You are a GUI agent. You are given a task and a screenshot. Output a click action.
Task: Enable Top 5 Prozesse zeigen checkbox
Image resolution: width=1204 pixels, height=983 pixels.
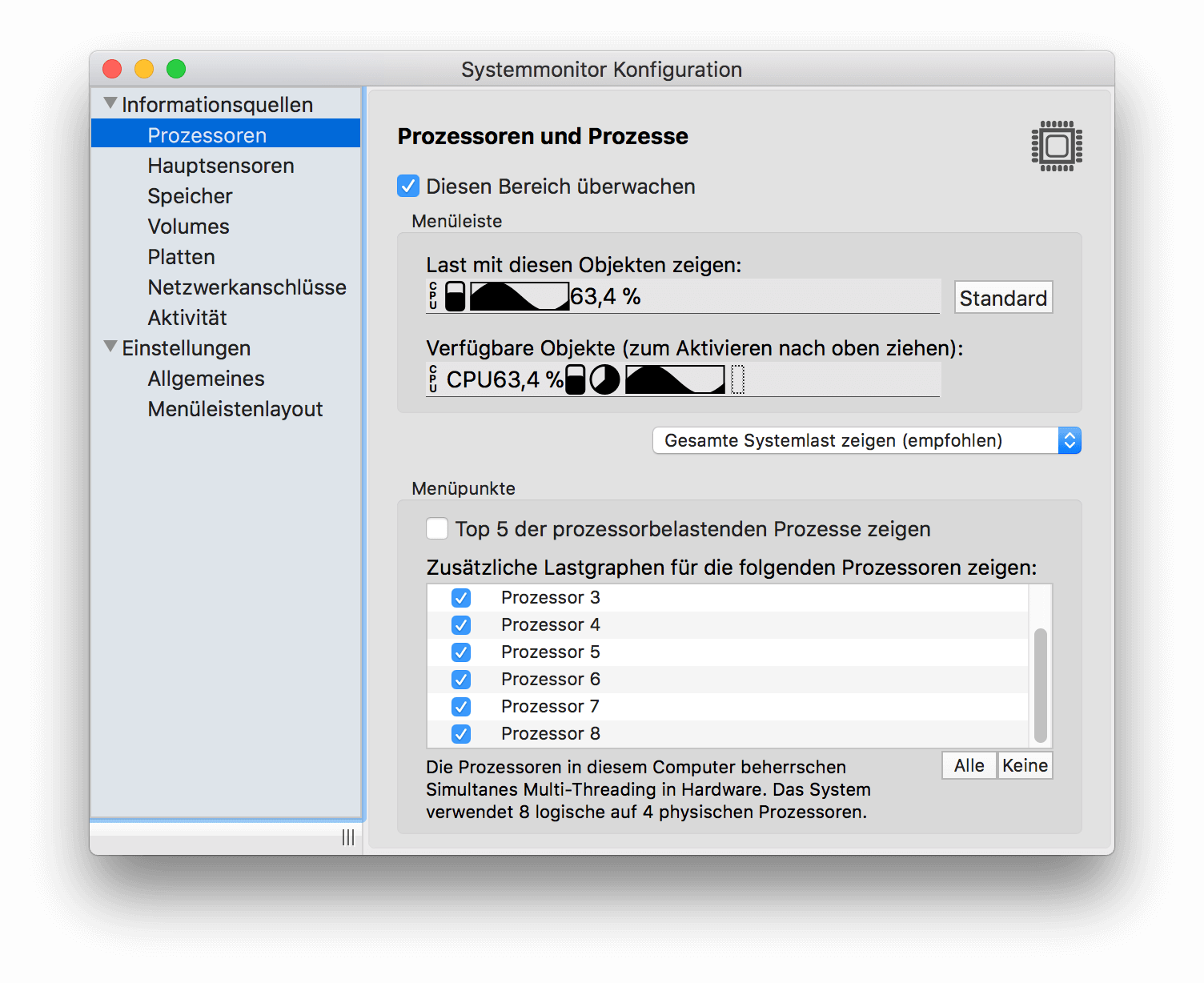pos(437,529)
